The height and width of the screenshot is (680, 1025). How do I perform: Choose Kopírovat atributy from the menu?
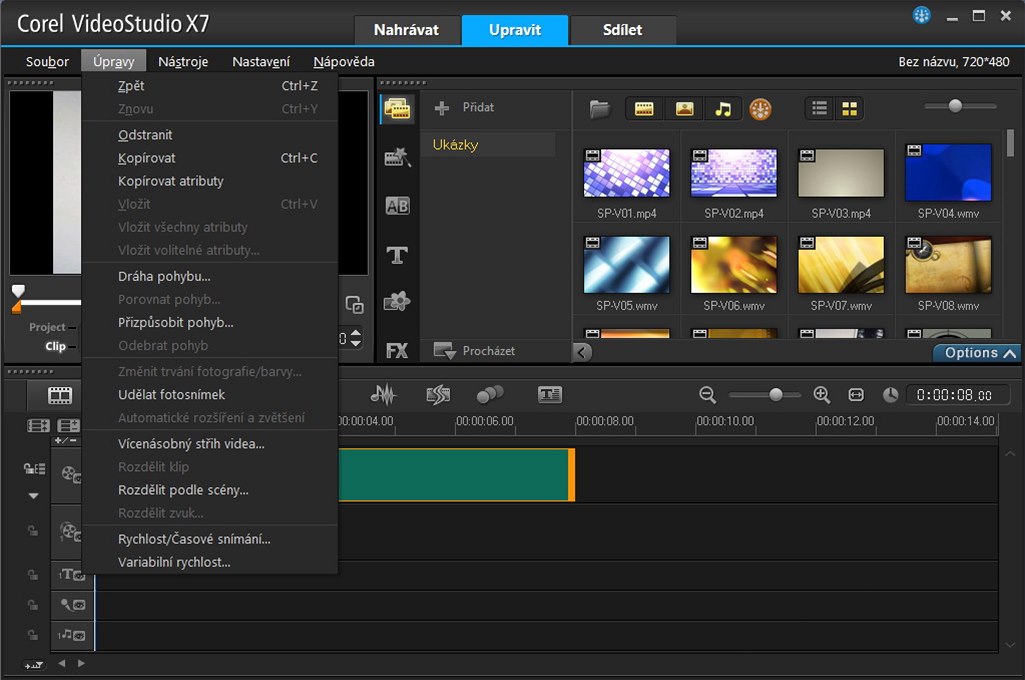171,181
